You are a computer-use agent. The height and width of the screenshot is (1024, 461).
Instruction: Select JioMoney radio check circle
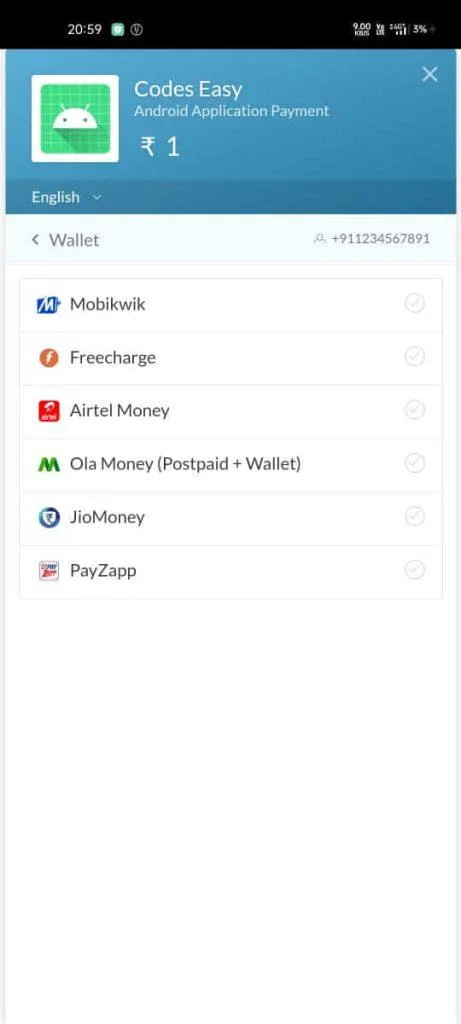[x=415, y=517]
